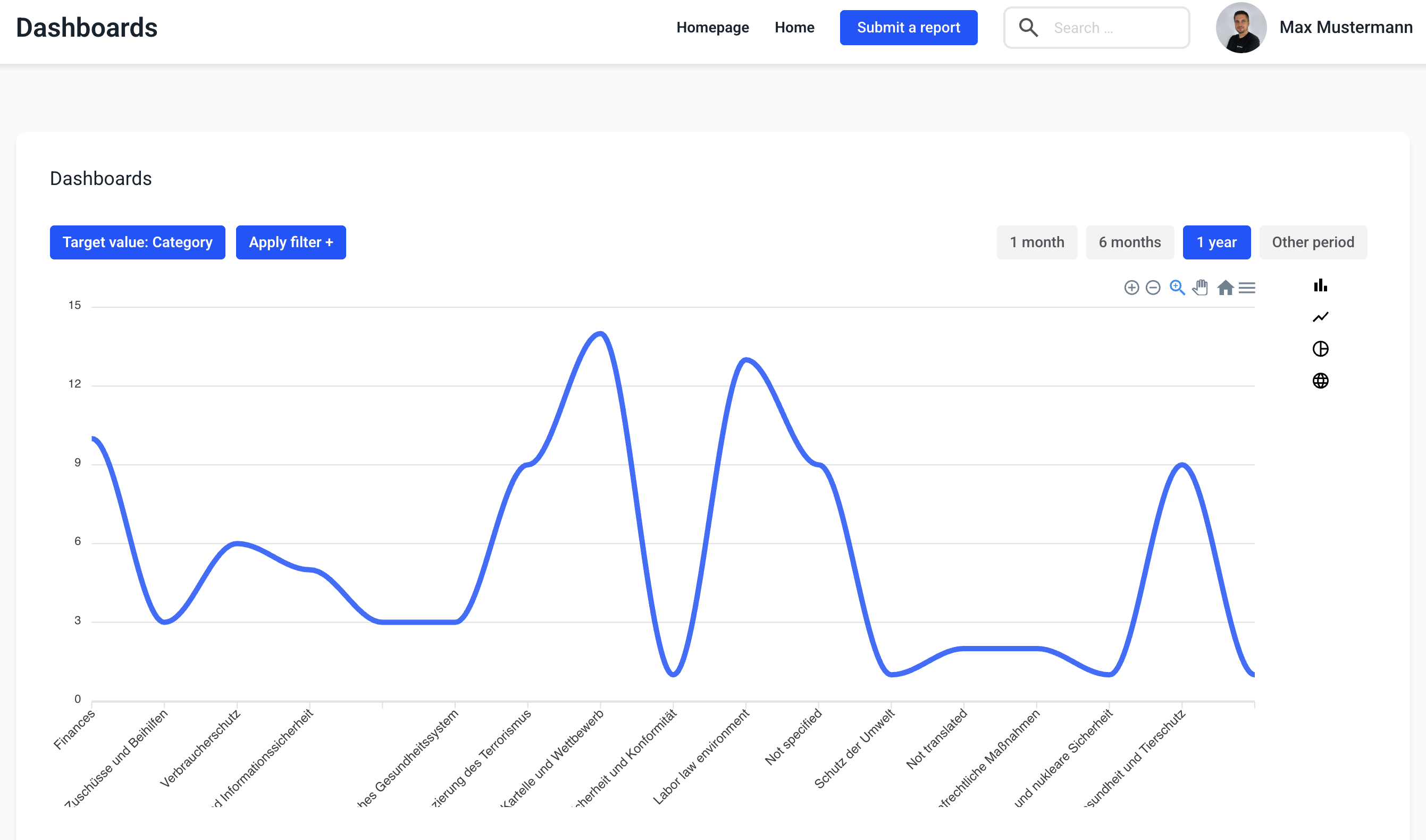This screenshot has height=840, width=1426.
Task: Switch to line chart view icon
Action: [x=1320, y=317]
